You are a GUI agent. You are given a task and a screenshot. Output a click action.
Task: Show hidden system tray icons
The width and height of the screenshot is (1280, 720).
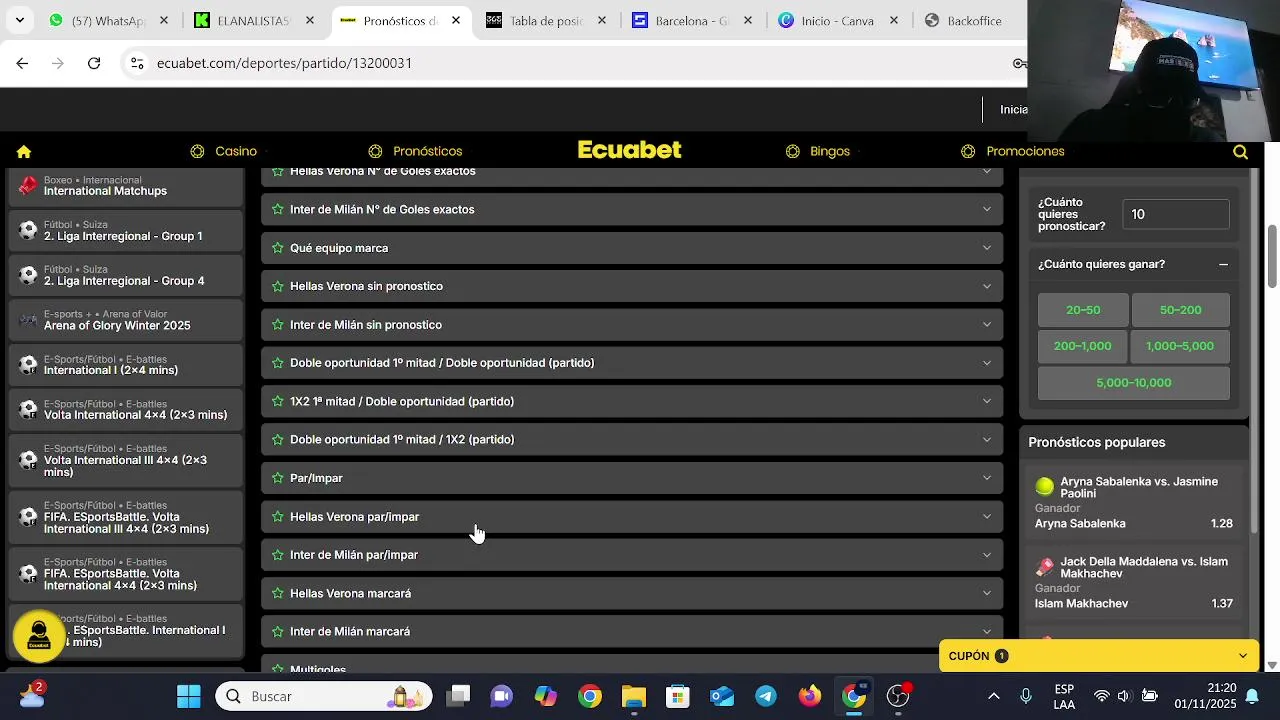[993, 696]
